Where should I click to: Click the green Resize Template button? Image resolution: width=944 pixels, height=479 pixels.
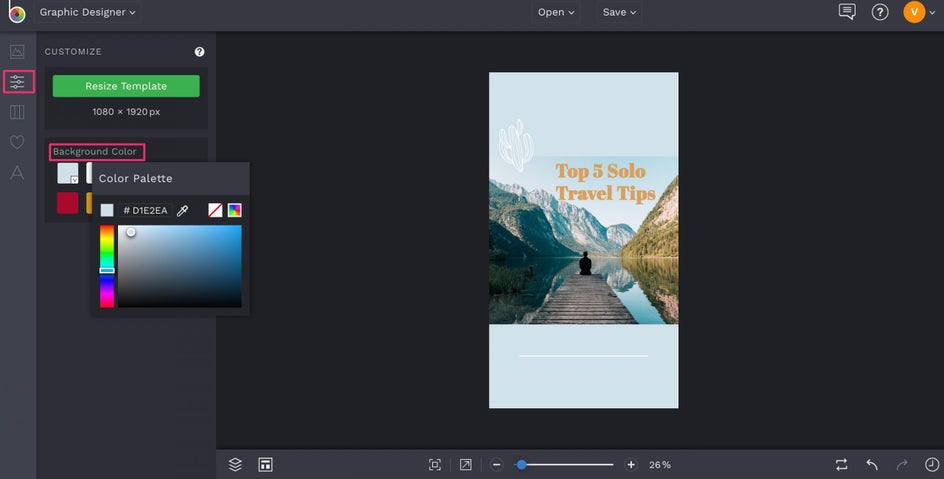126,86
